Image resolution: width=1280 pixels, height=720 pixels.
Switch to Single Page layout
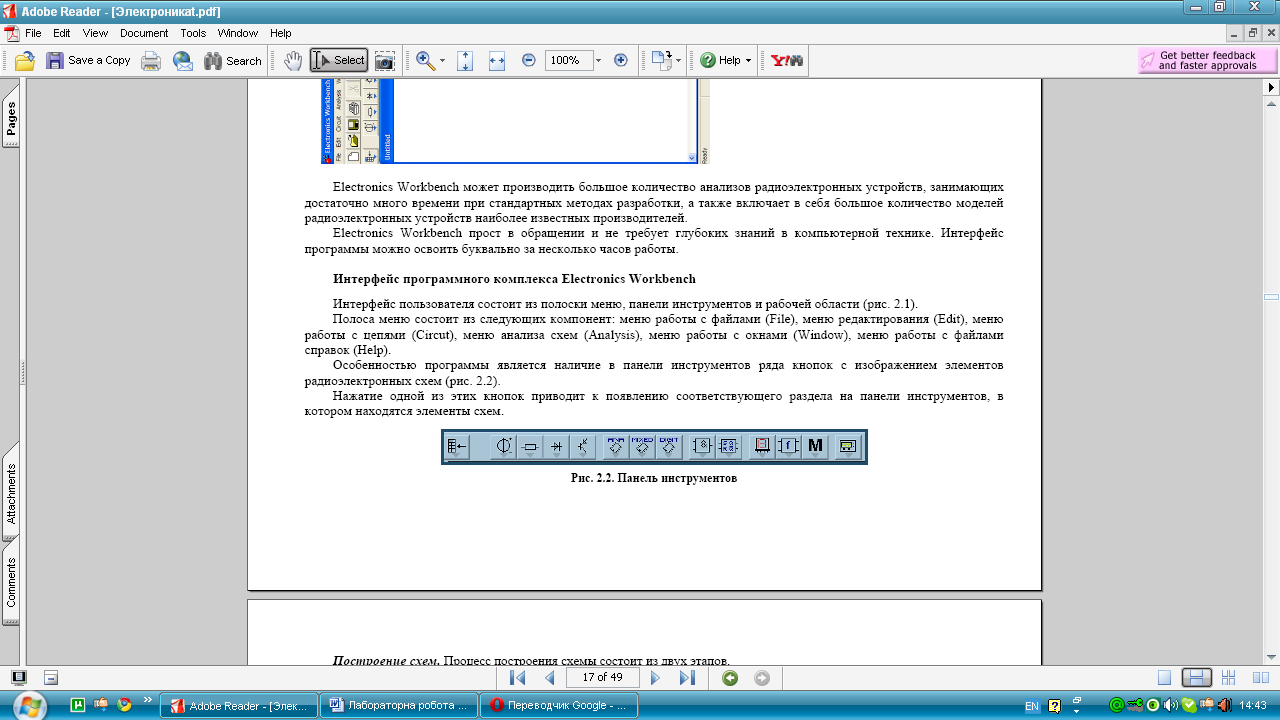tap(1164, 678)
